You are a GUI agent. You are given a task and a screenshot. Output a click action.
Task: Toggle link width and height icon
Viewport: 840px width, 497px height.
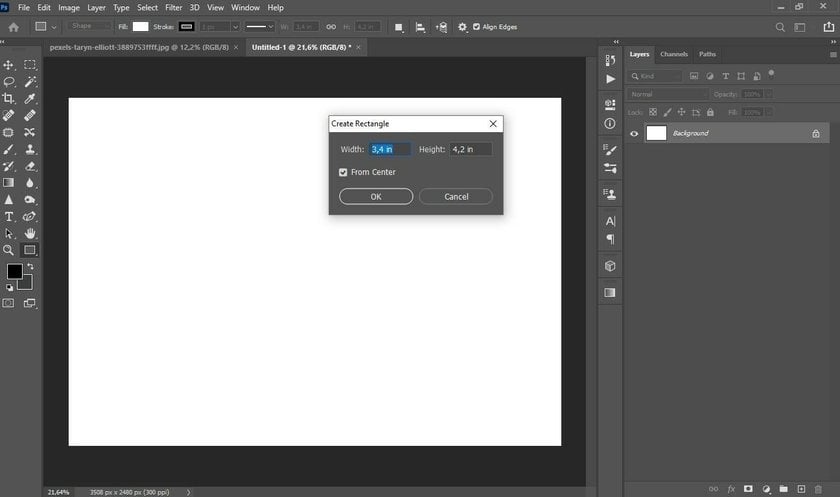pyautogui.click(x=331, y=27)
